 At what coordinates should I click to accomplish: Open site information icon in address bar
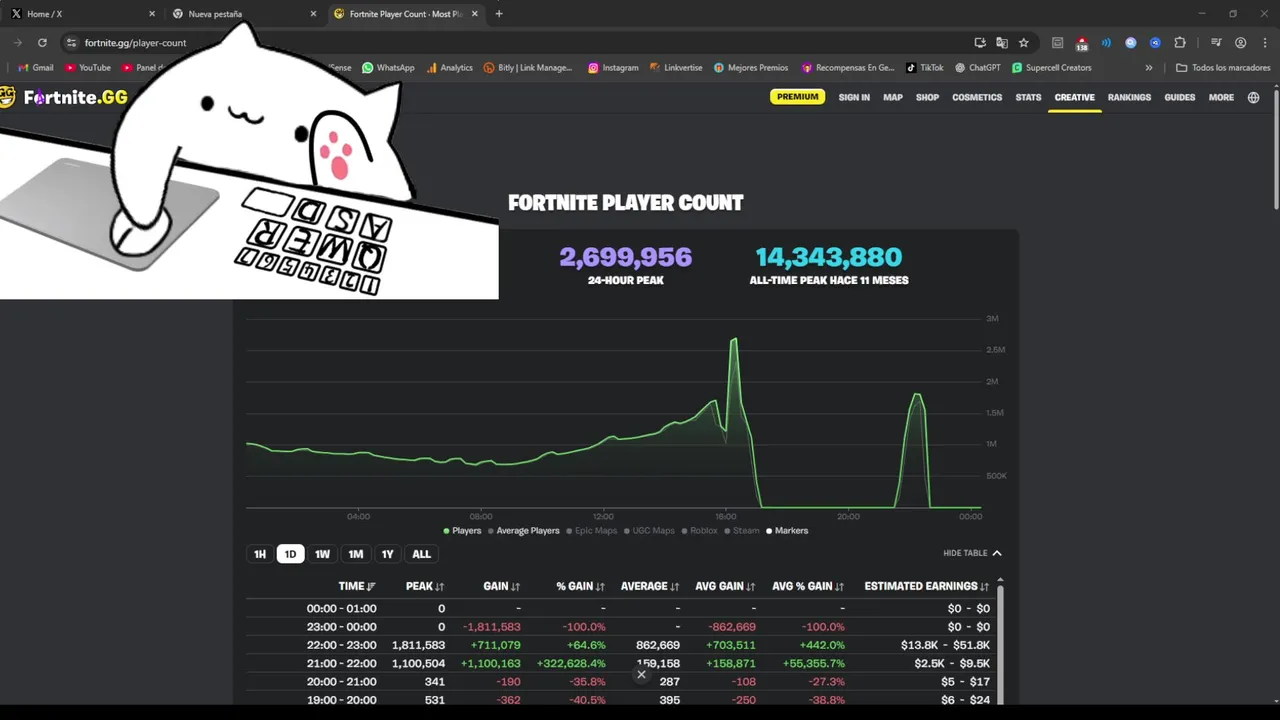(70, 43)
